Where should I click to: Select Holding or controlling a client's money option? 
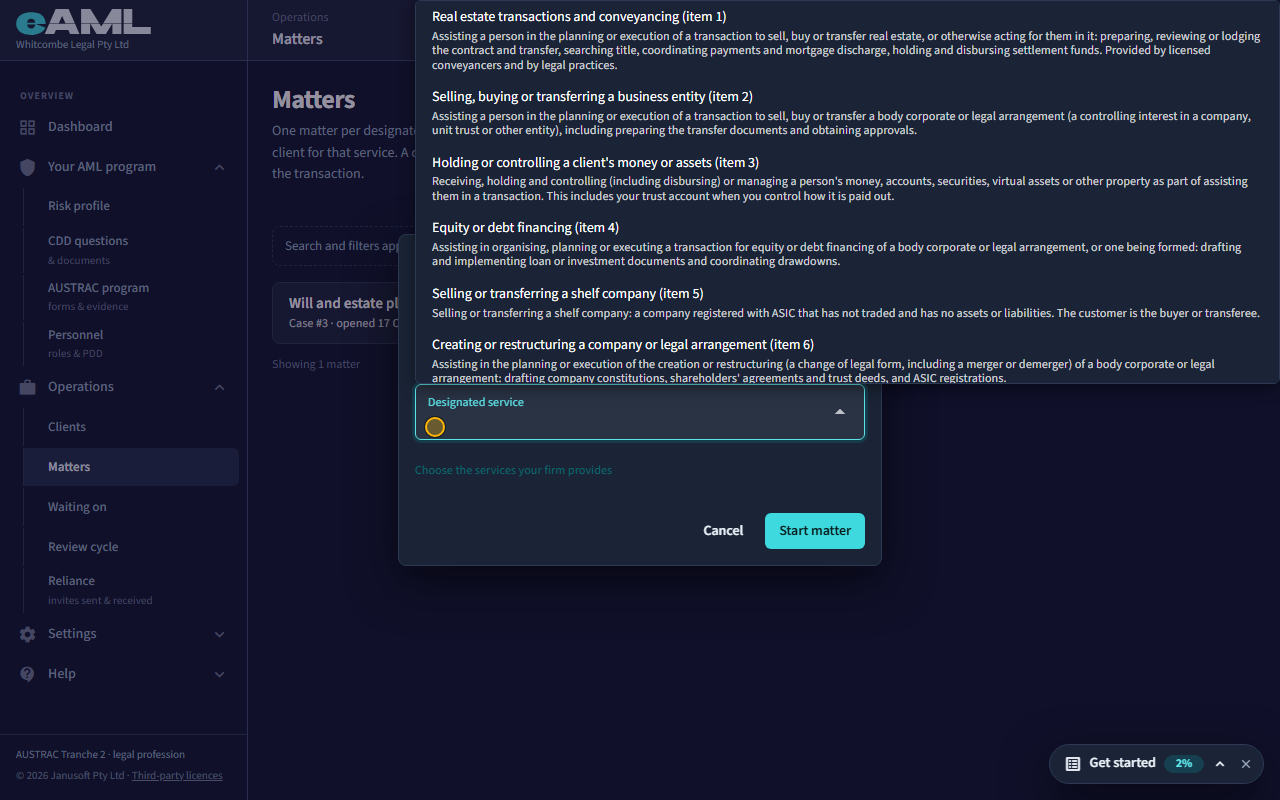[x=847, y=179]
